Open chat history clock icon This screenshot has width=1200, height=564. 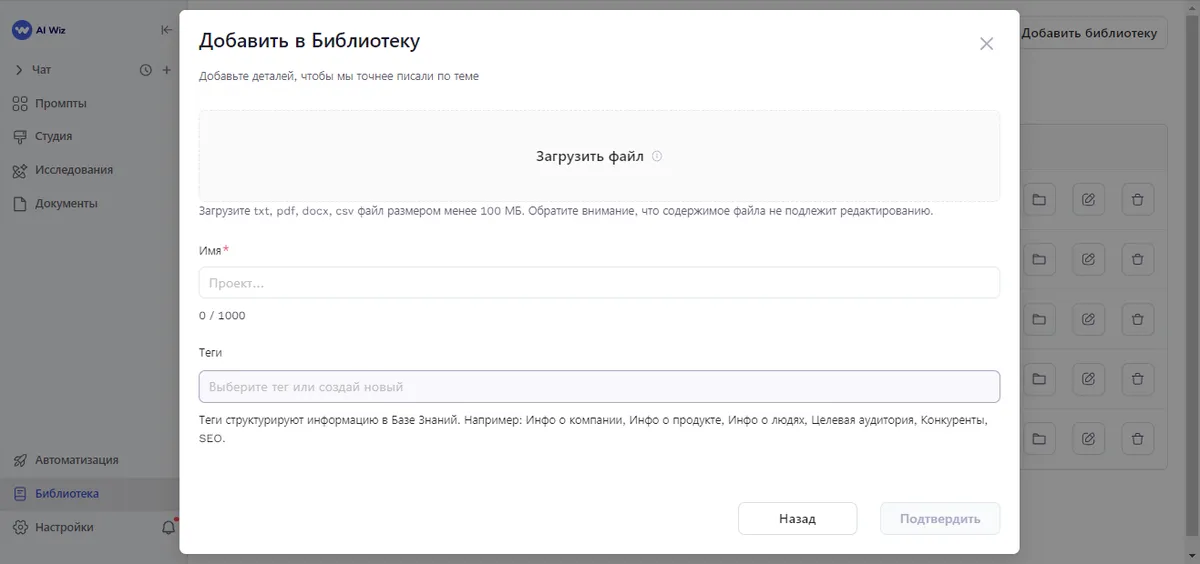coord(146,70)
